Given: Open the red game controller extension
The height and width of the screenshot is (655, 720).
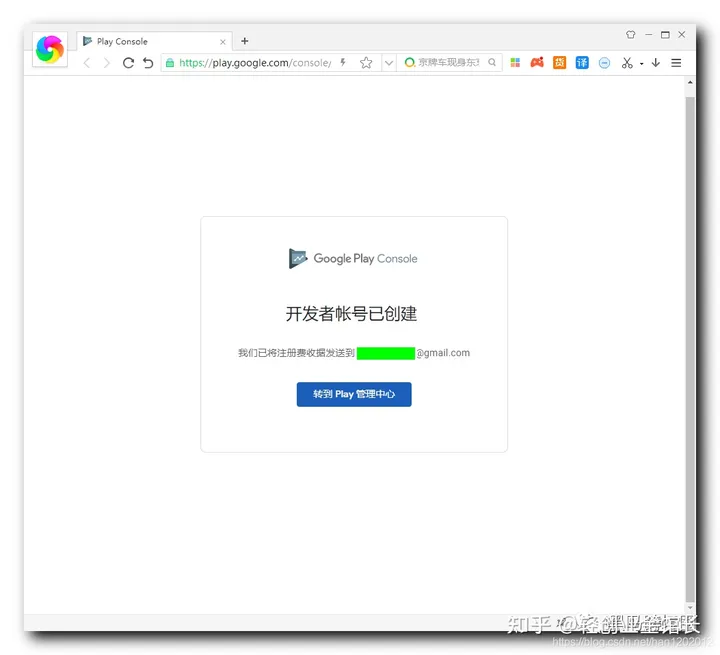Looking at the screenshot, I should [x=537, y=62].
